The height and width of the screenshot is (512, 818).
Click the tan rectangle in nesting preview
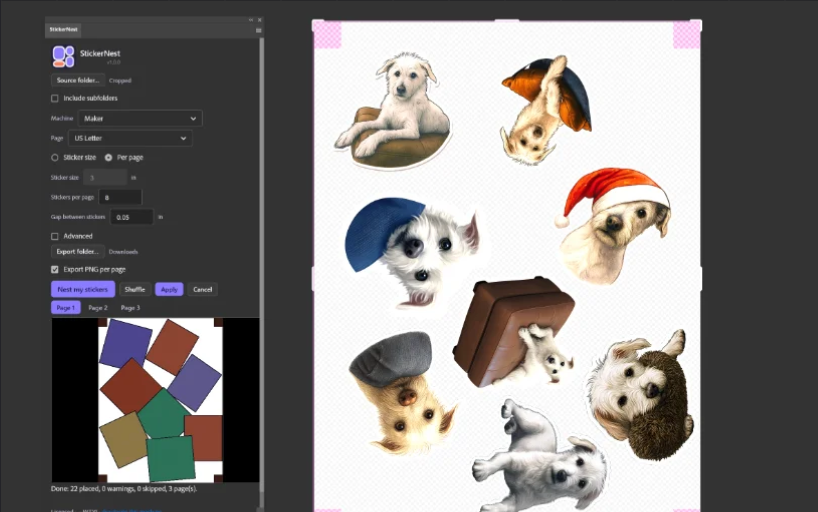[x=122, y=439]
